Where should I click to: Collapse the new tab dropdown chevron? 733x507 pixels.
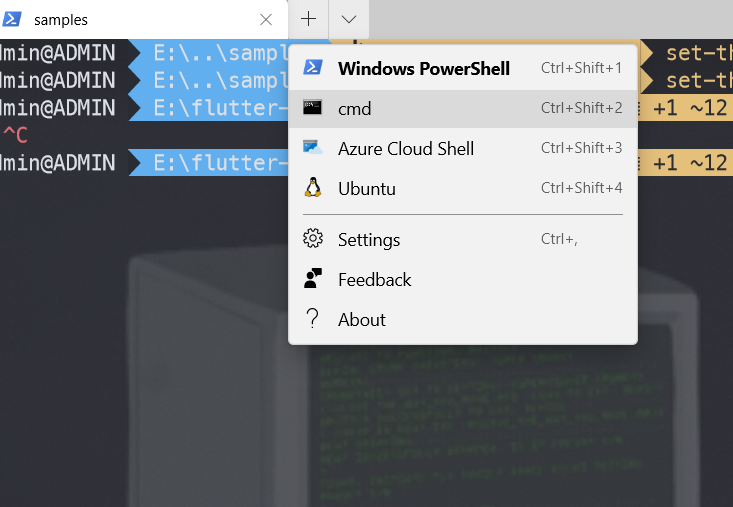click(348, 19)
